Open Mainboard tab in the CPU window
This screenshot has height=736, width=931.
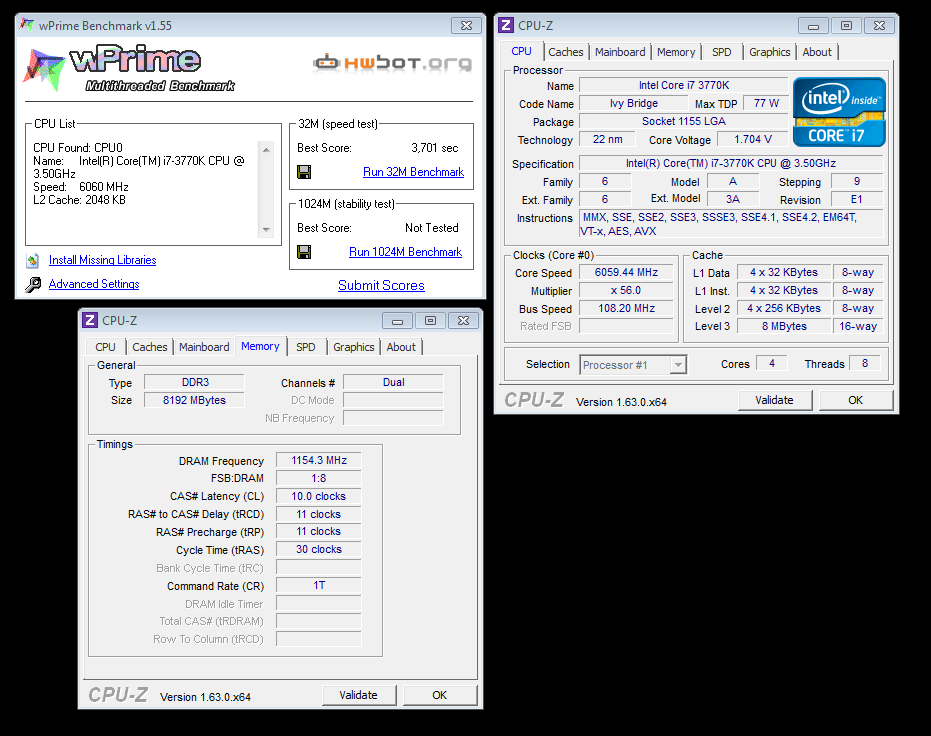[620, 52]
